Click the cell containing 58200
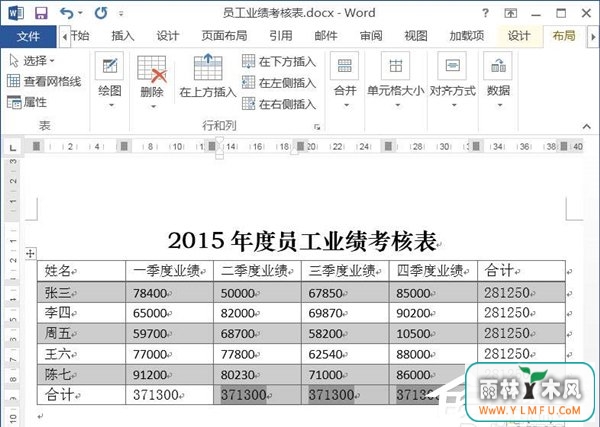The width and height of the screenshot is (600, 427). coord(345,334)
